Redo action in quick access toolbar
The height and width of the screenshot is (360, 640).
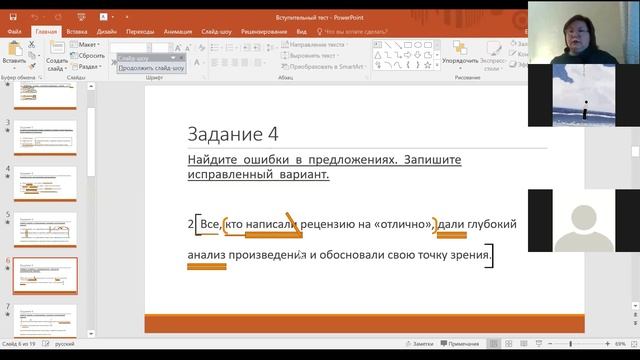pyautogui.click(x=58, y=17)
